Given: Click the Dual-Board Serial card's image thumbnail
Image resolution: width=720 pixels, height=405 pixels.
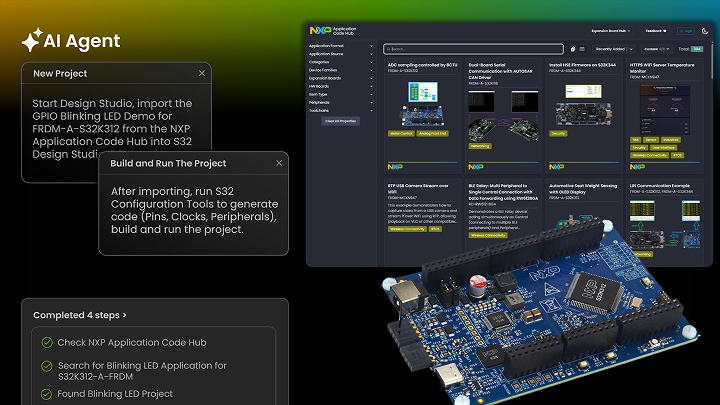Looking at the screenshot, I should [x=503, y=115].
